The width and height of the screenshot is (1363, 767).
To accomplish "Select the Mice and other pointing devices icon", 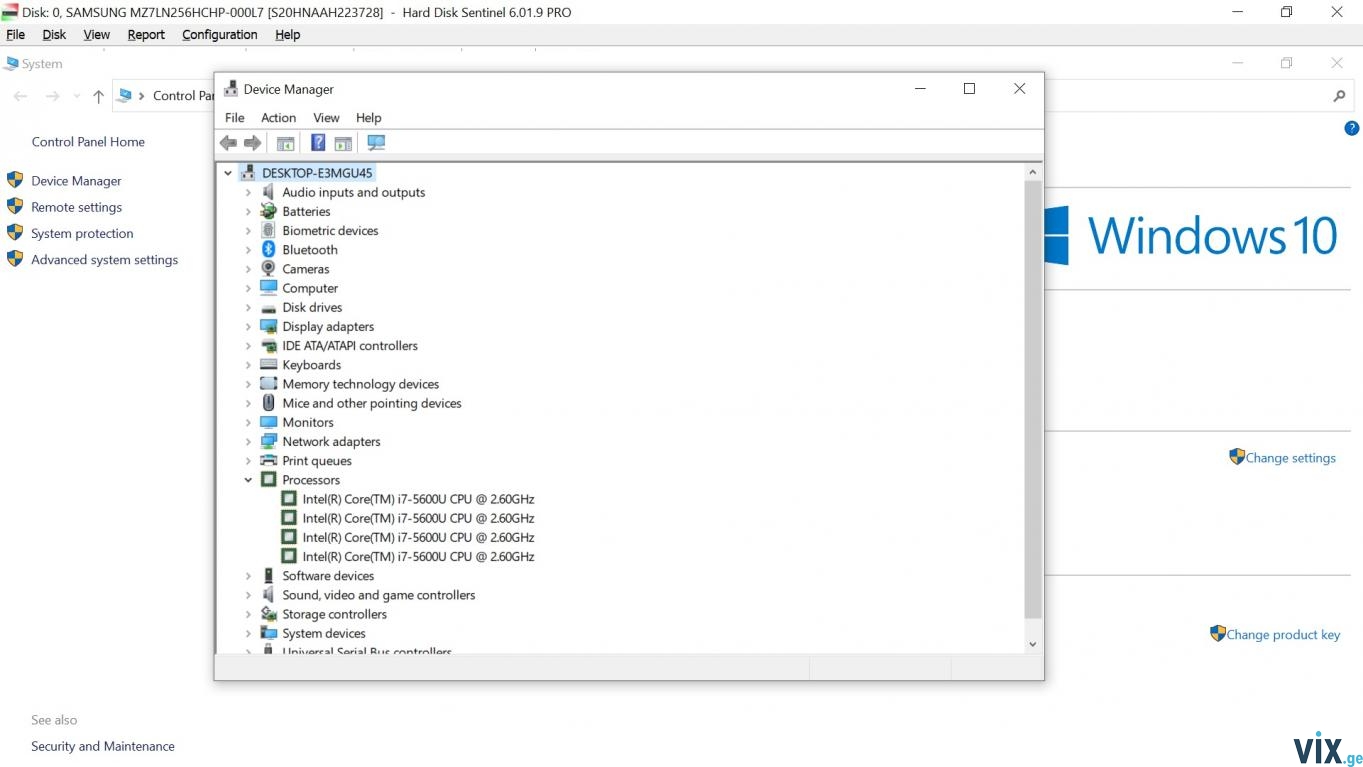I will 268,403.
